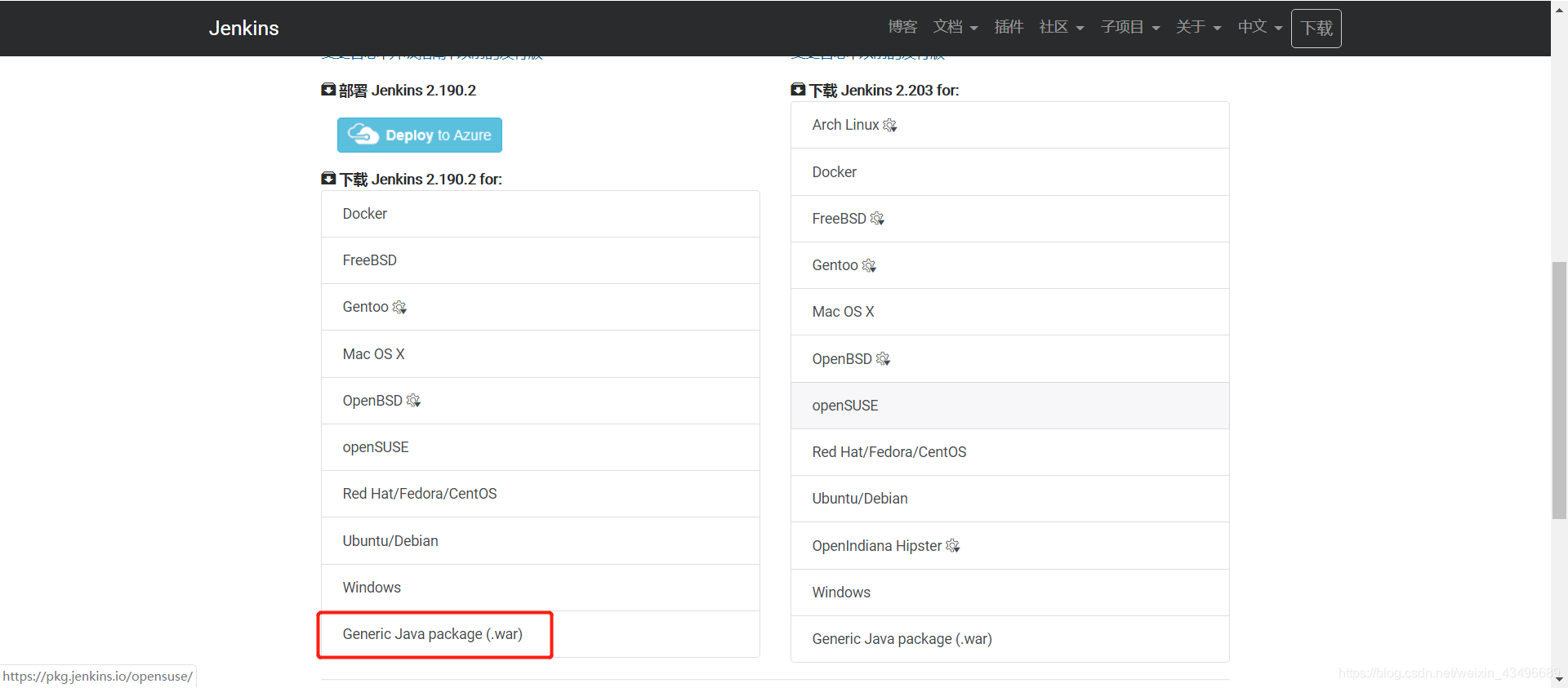Click the Jenkins logo in the header
Screen dimensions: 1568x688
243,28
